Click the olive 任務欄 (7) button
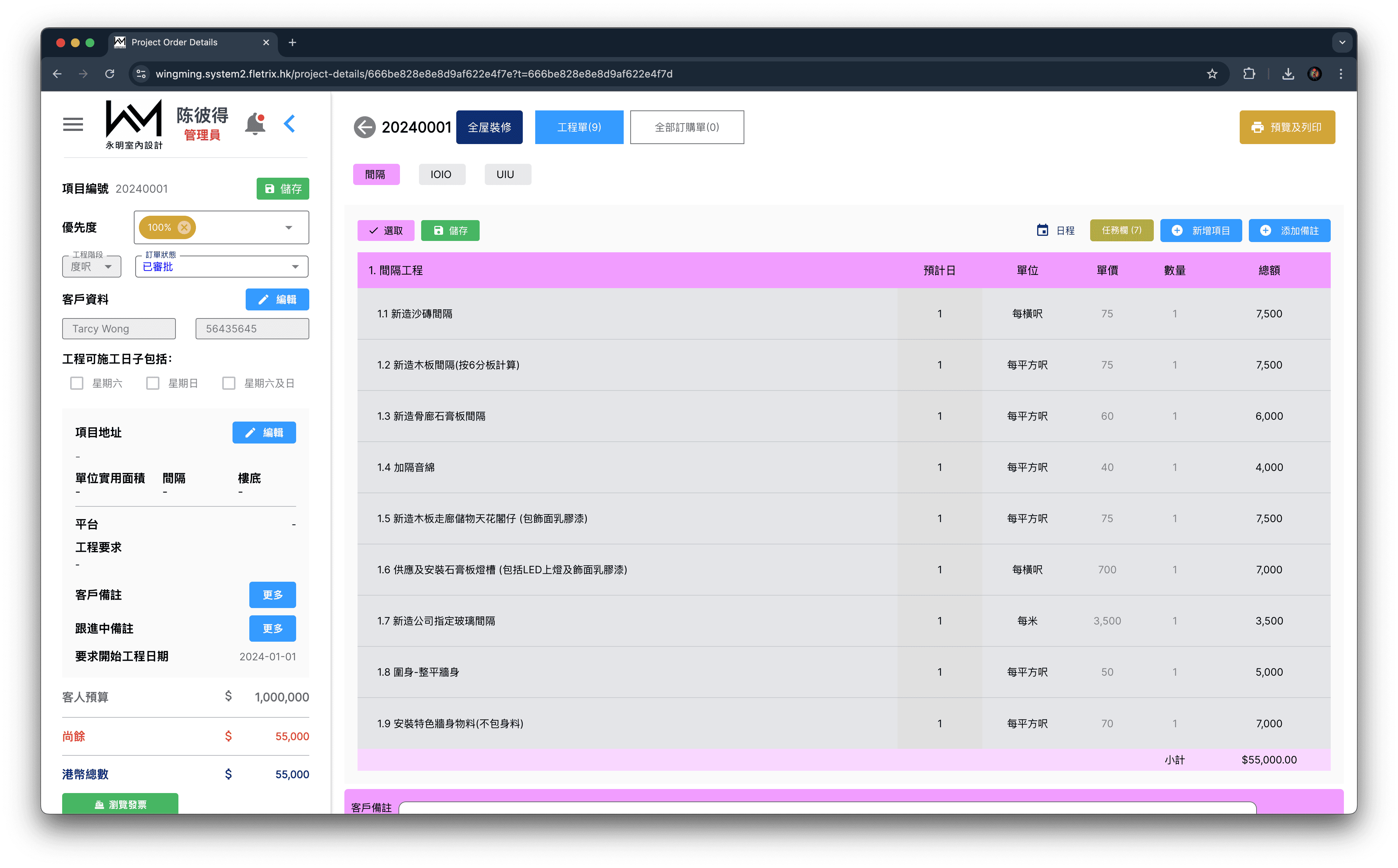Image resolution: width=1398 pixels, height=868 pixels. [1121, 230]
